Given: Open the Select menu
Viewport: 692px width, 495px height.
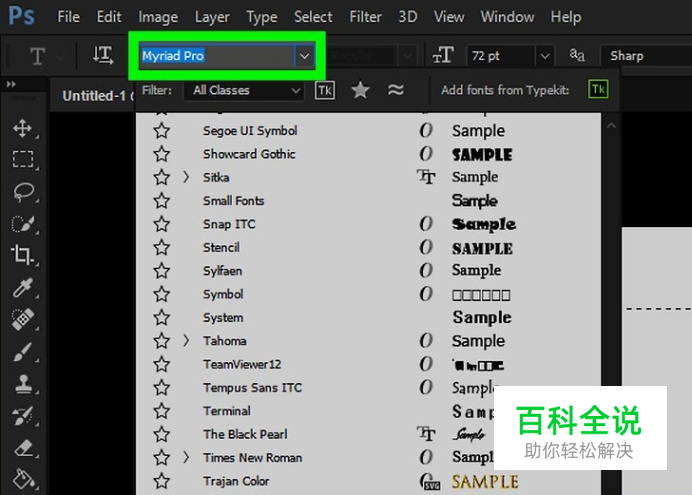Looking at the screenshot, I should [313, 17].
